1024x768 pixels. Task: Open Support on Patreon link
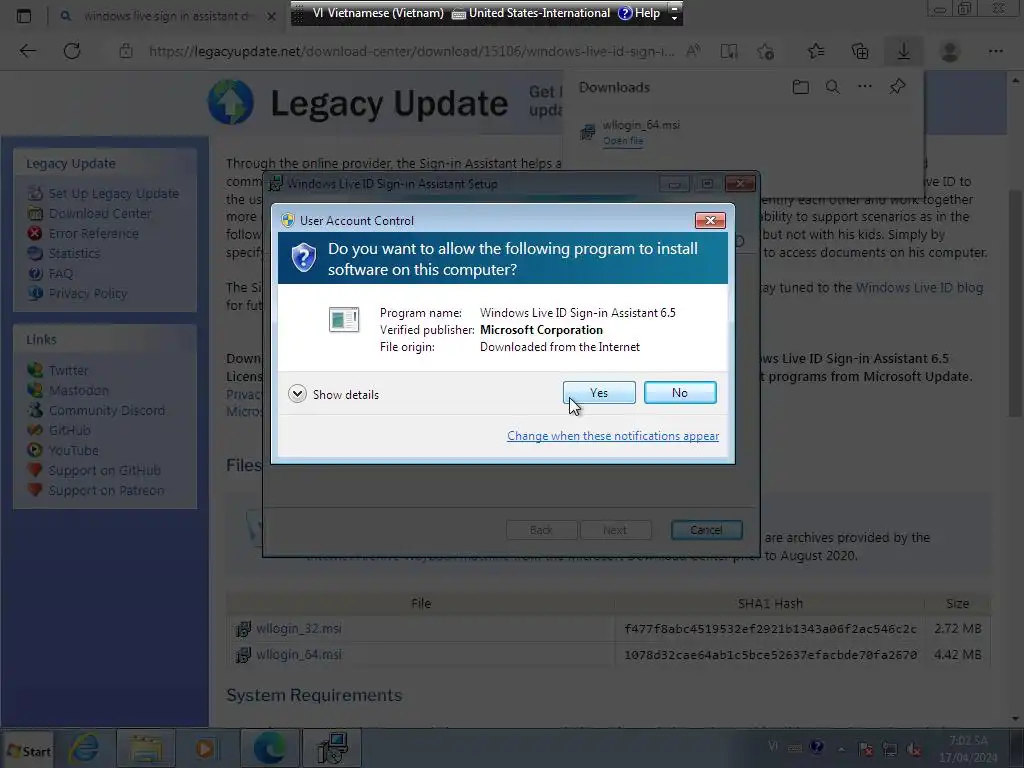pos(106,490)
